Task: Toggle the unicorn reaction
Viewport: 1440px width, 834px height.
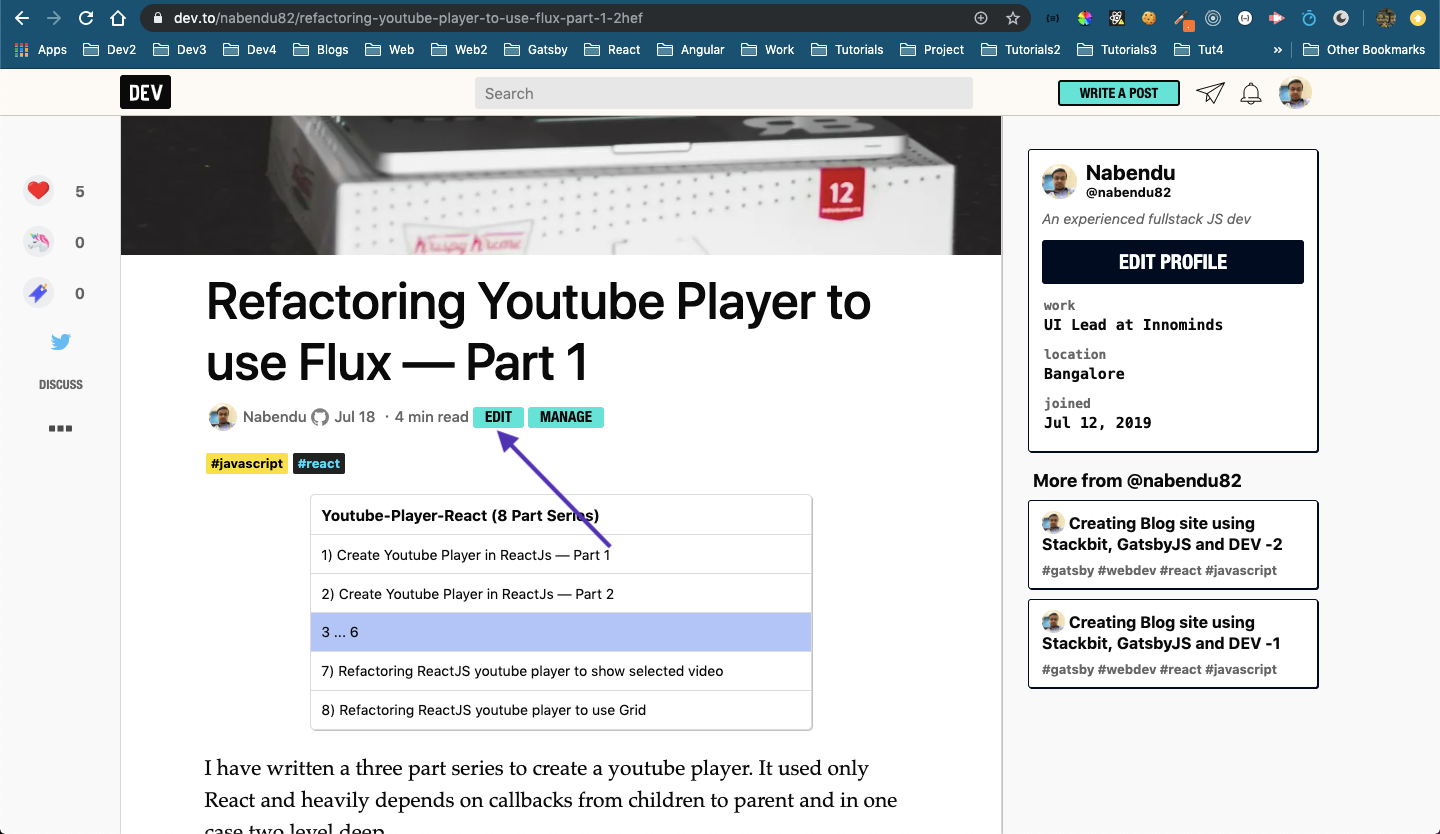Action: coord(38,242)
